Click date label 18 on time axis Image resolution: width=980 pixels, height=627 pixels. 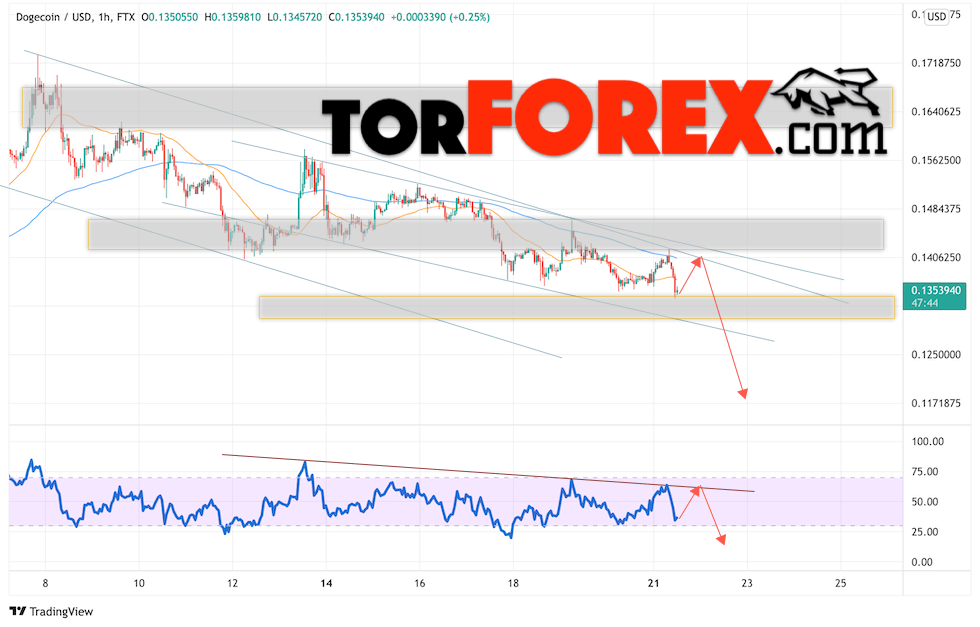(x=513, y=583)
